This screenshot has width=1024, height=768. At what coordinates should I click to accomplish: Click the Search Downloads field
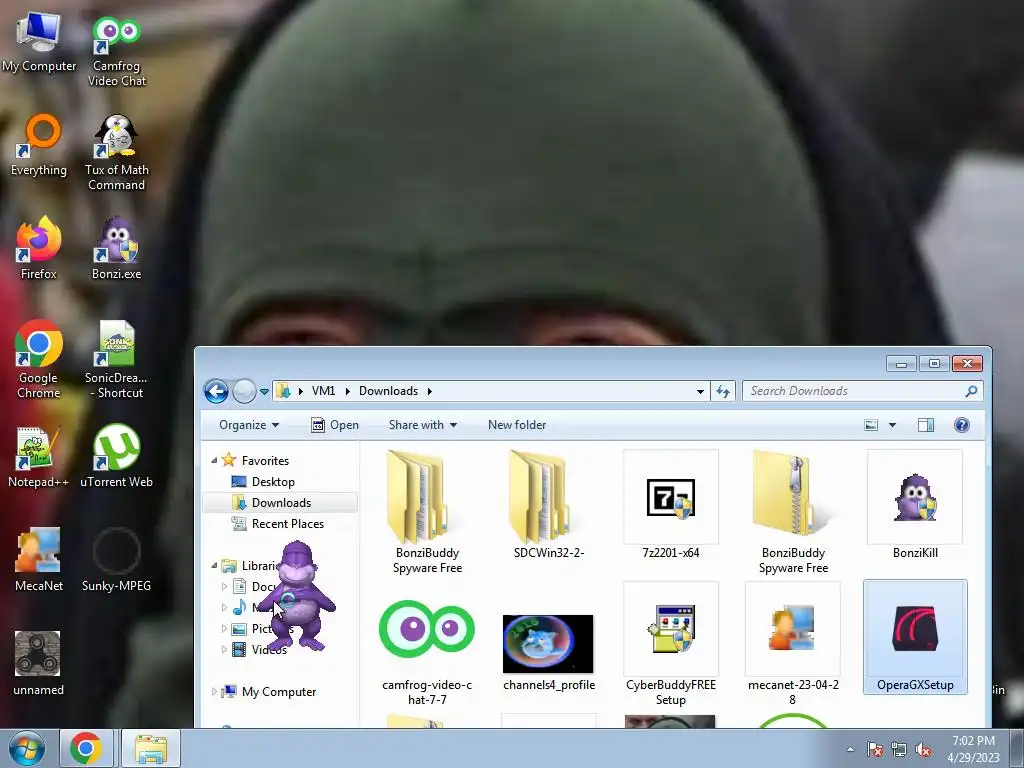point(862,391)
